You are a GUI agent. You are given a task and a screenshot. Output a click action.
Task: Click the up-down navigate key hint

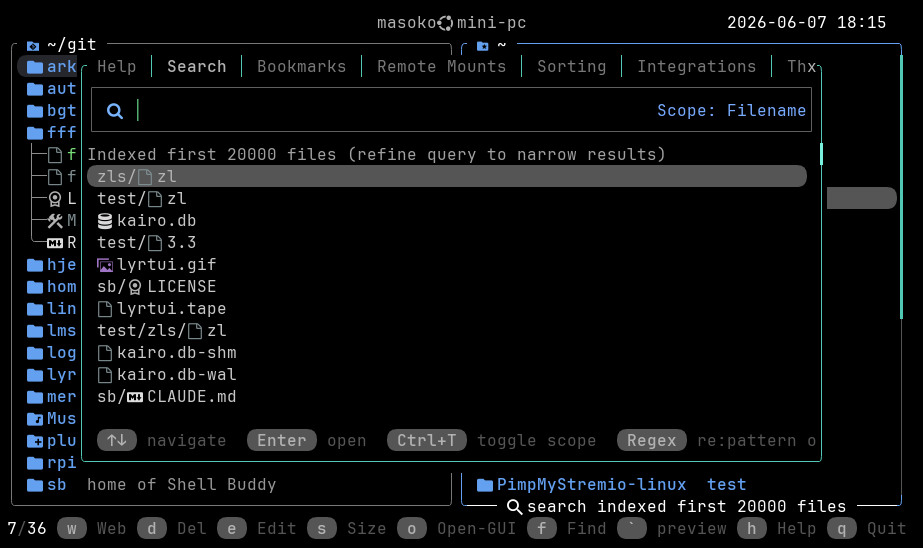coord(117,440)
